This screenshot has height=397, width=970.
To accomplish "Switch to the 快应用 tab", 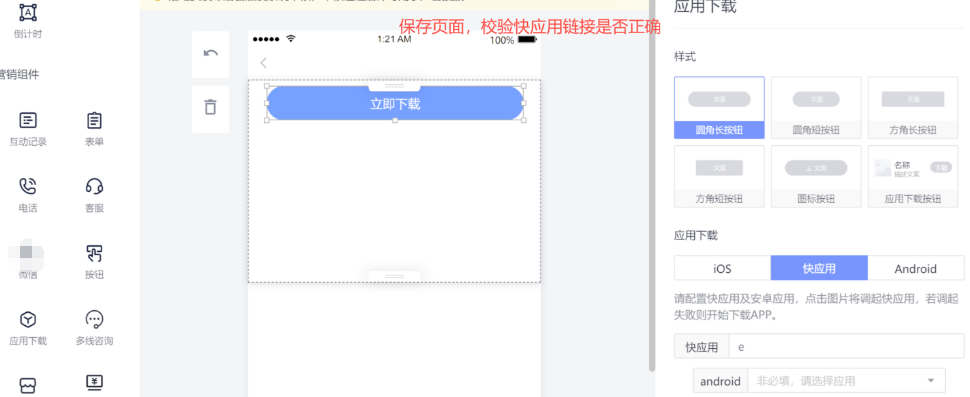I will tap(819, 268).
